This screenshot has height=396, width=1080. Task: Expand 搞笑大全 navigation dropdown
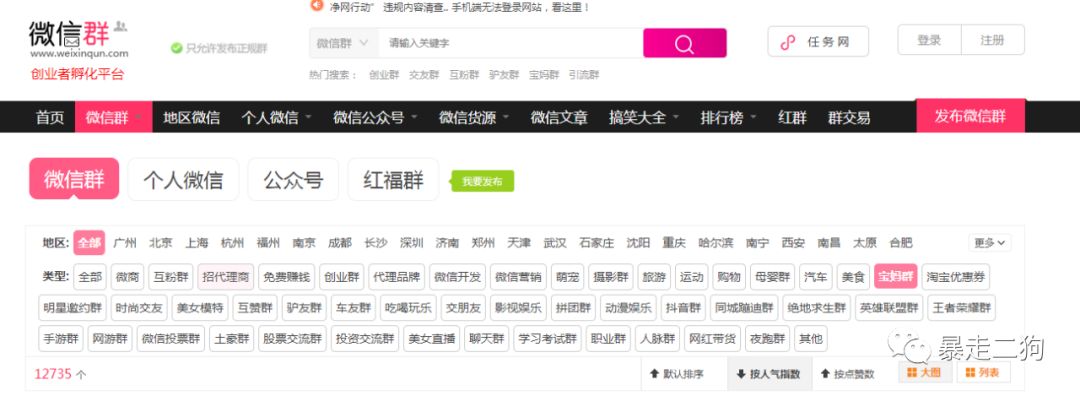[x=643, y=118]
